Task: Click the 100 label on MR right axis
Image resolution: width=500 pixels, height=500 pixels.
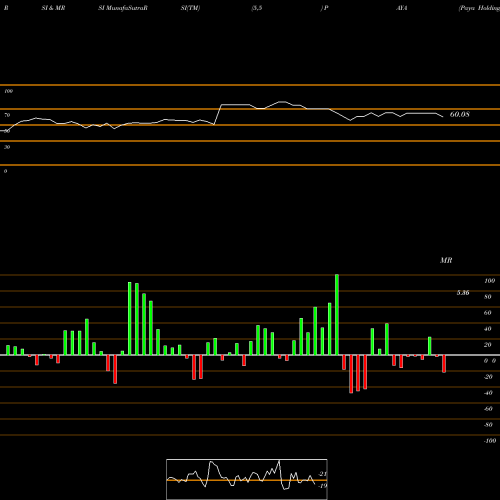Action: [x=489, y=281]
